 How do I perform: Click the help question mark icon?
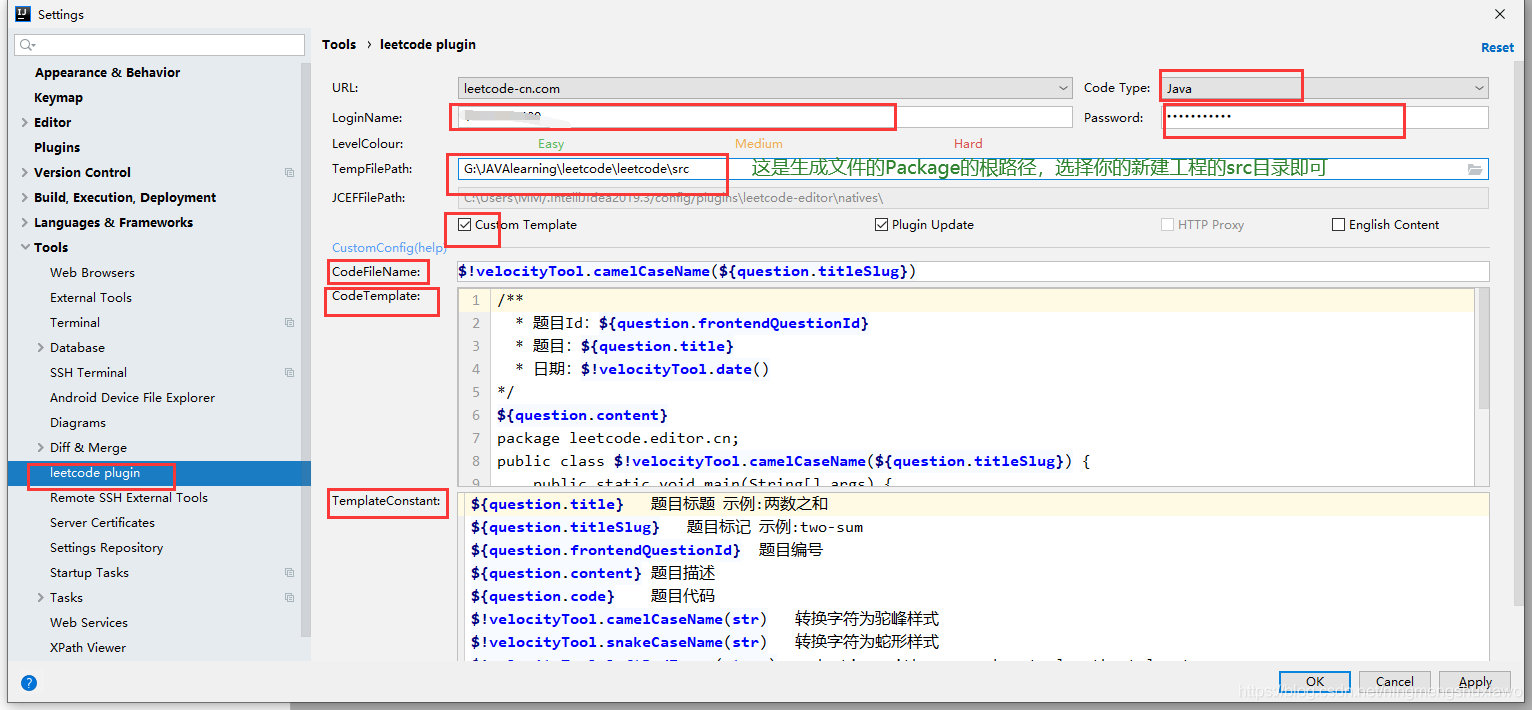pos(29,683)
